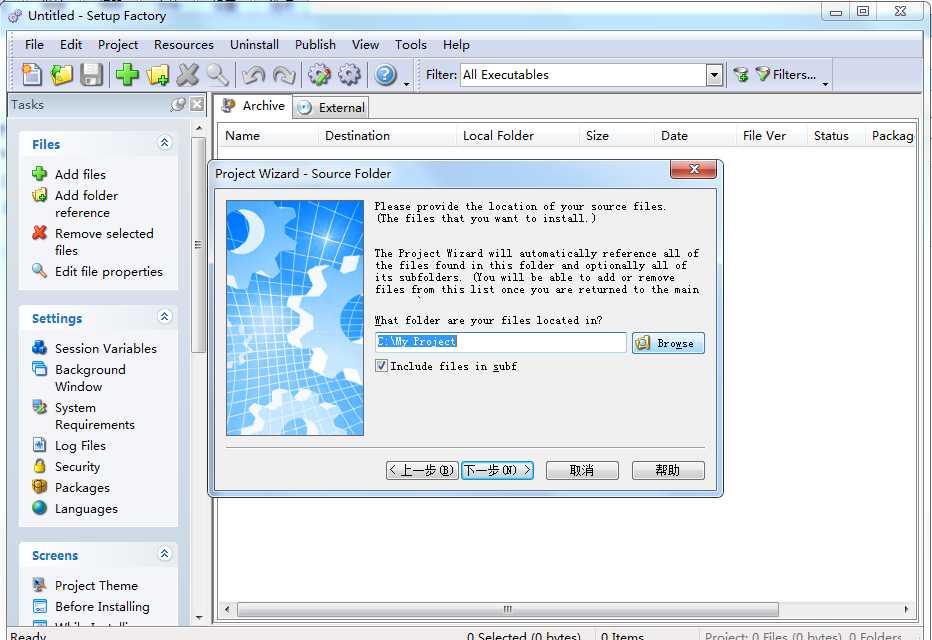The width and height of the screenshot is (932, 640).
Task: Click the Browse button in wizard
Action: click(x=668, y=343)
